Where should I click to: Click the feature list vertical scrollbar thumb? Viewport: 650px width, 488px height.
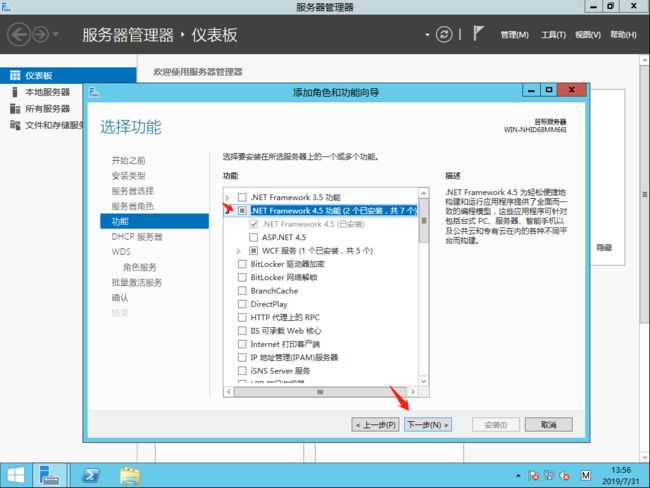click(x=424, y=221)
